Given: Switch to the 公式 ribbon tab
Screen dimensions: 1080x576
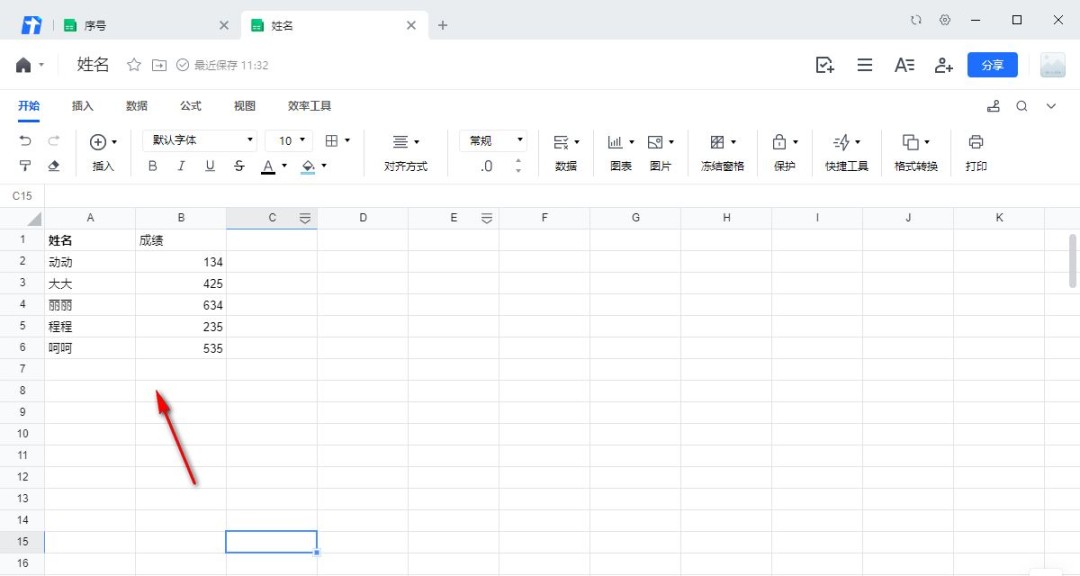Looking at the screenshot, I should 190,106.
